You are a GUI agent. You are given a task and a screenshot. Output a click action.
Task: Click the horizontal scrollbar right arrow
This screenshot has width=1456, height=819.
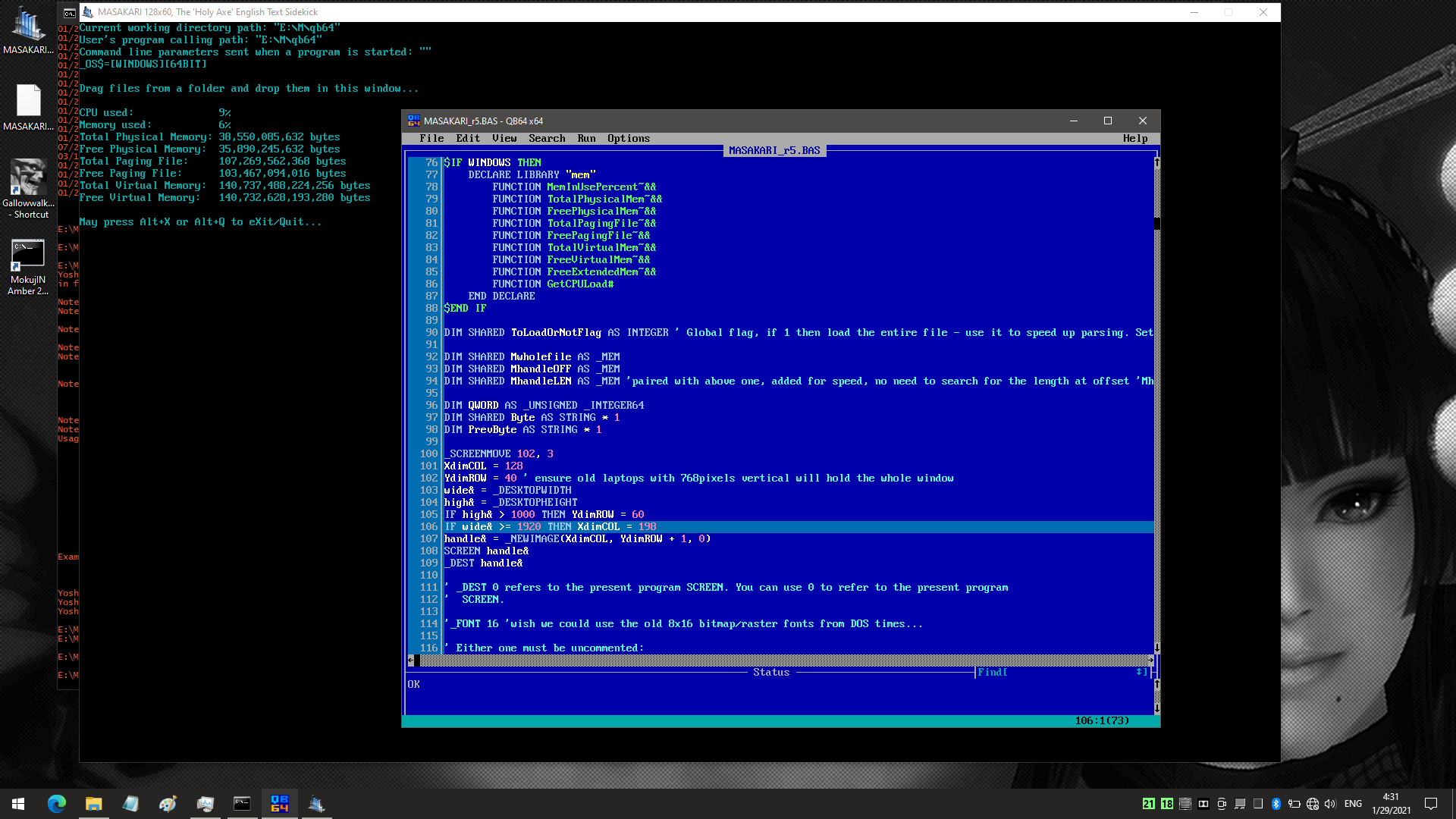[x=1150, y=661]
